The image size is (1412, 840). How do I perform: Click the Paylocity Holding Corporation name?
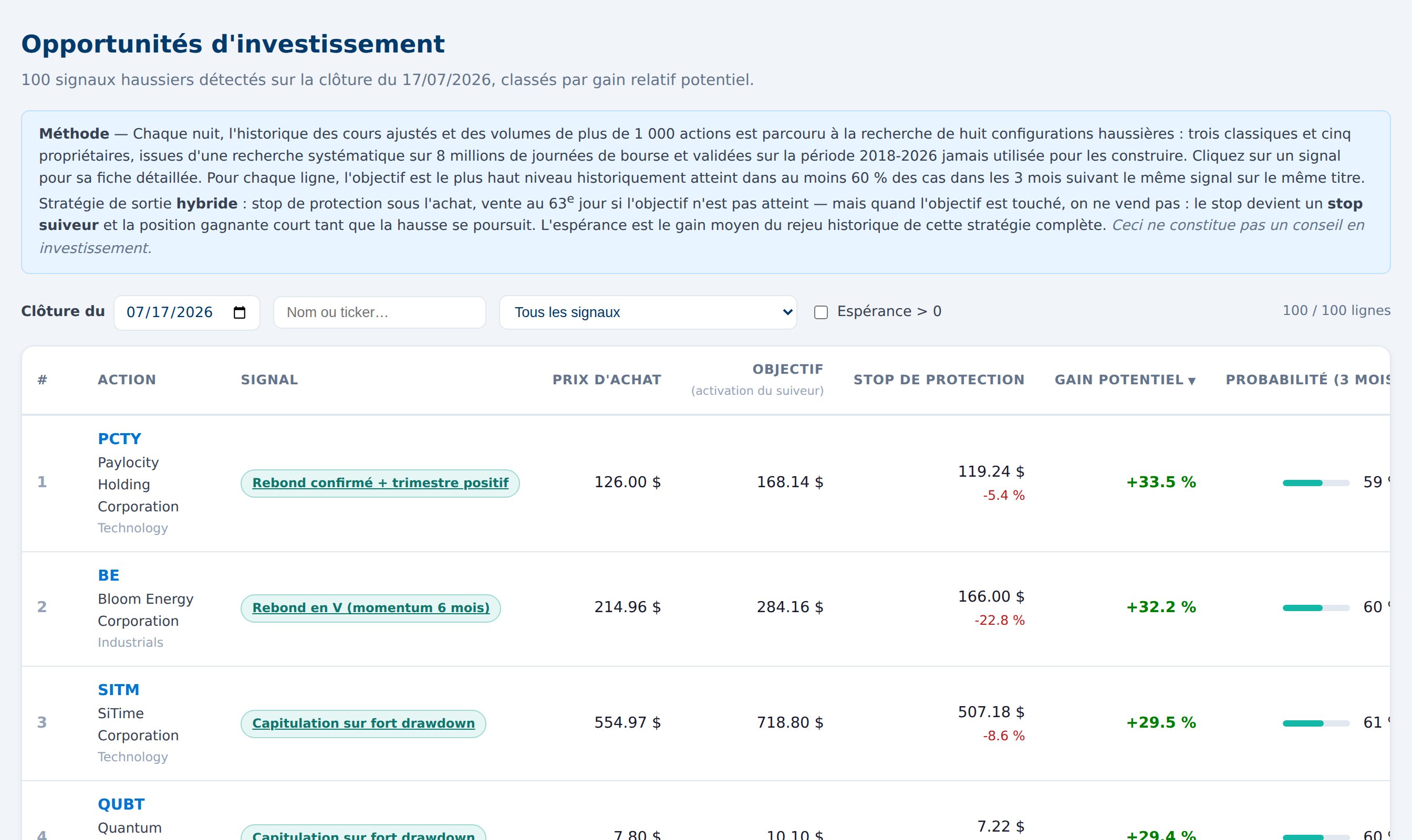138,485
